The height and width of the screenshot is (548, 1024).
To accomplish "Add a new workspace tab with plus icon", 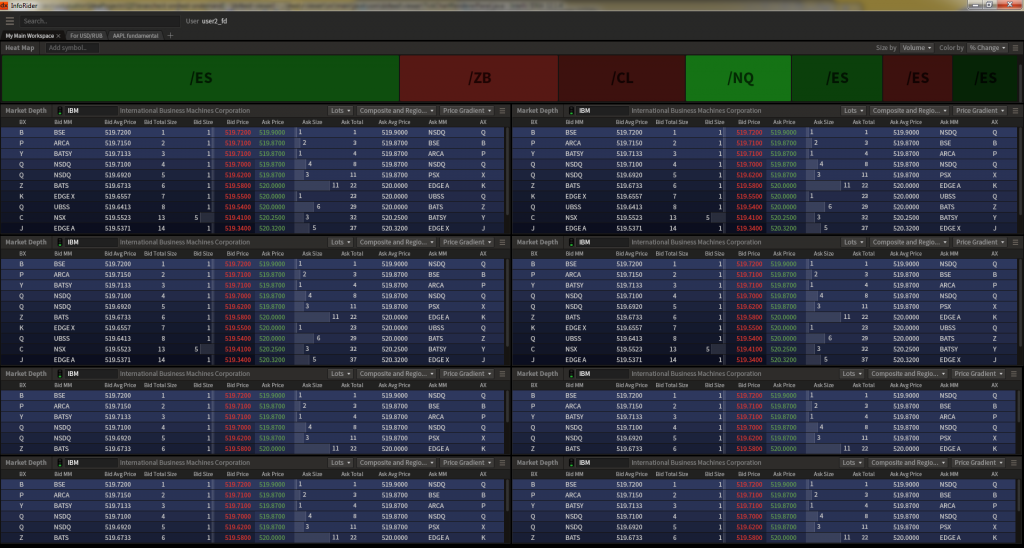I will click(170, 35).
